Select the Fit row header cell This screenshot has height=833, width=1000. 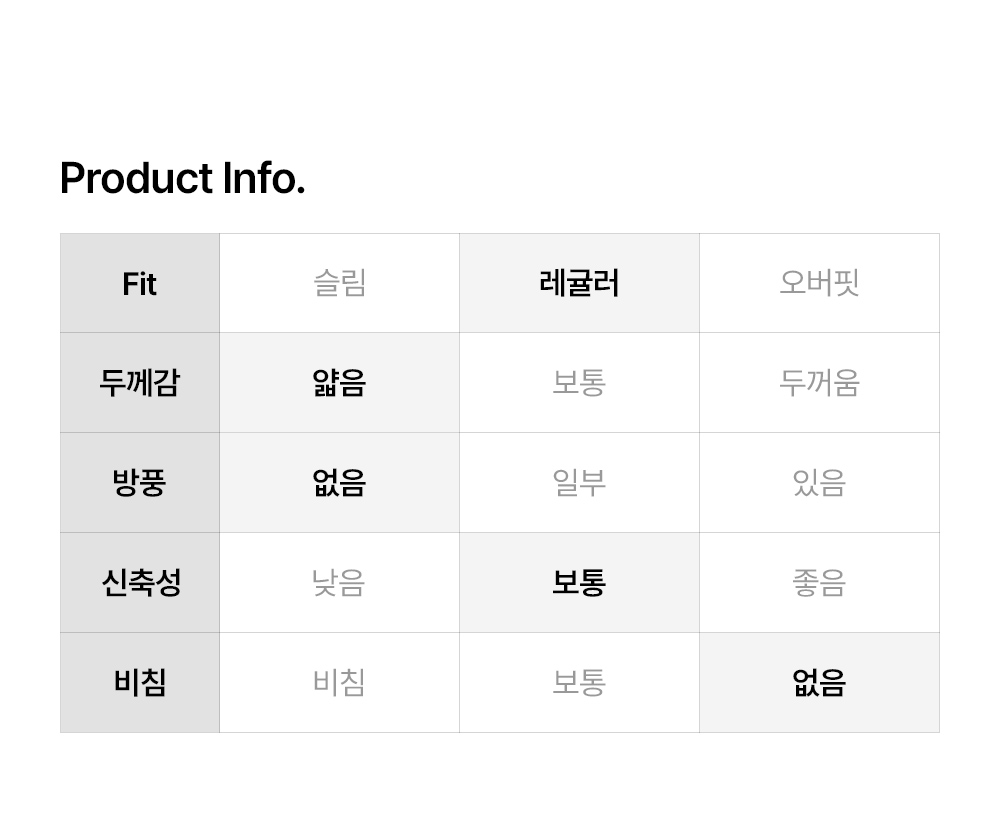click(x=140, y=284)
